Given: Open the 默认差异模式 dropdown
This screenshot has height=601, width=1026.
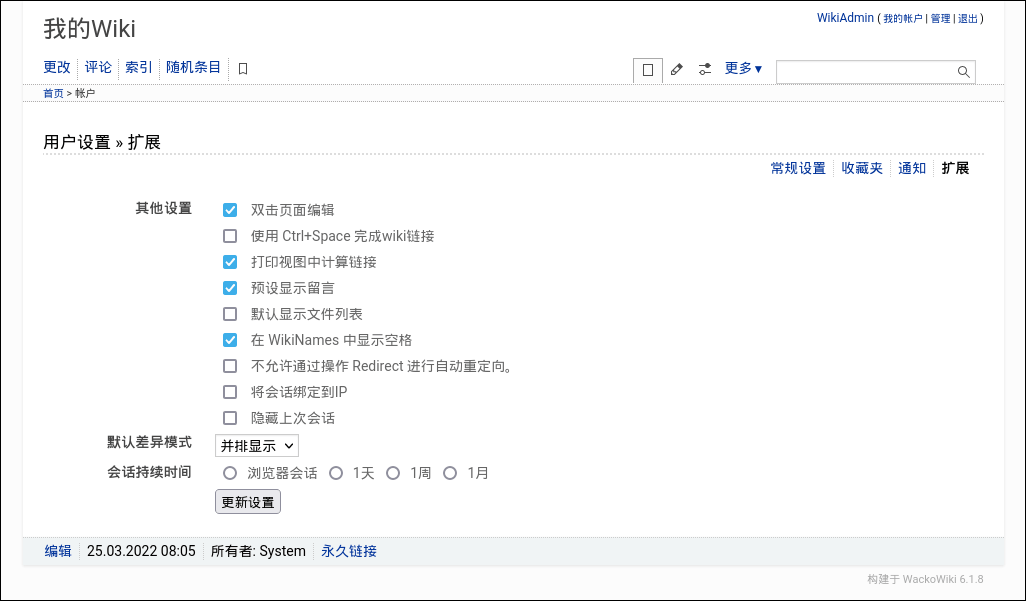Looking at the screenshot, I should point(256,445).
